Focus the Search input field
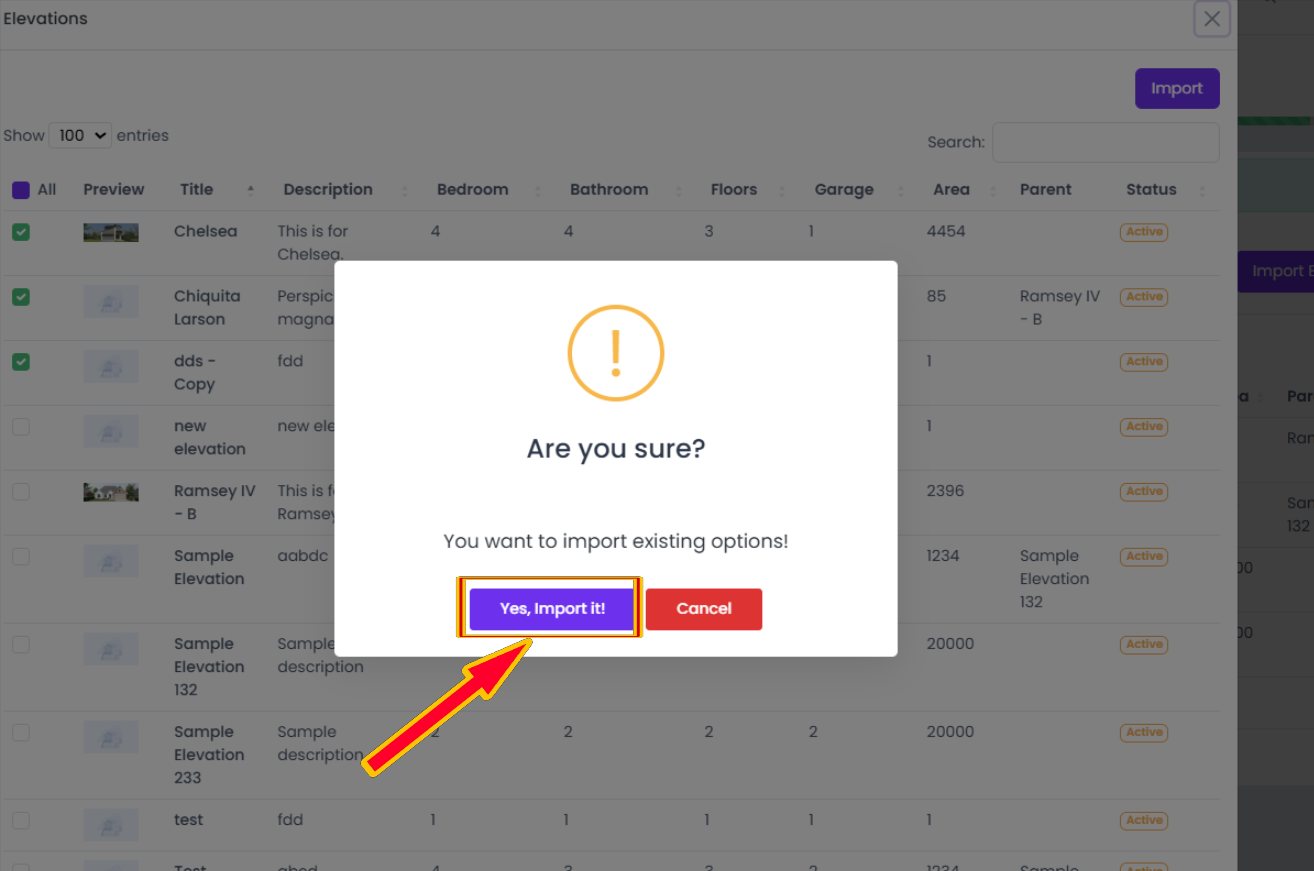 pos(1106,142)
